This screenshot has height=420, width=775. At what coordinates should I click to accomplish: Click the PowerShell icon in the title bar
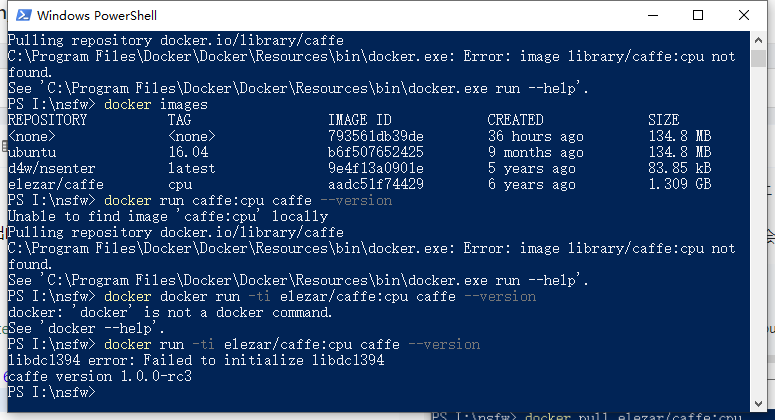coord(23,15)
